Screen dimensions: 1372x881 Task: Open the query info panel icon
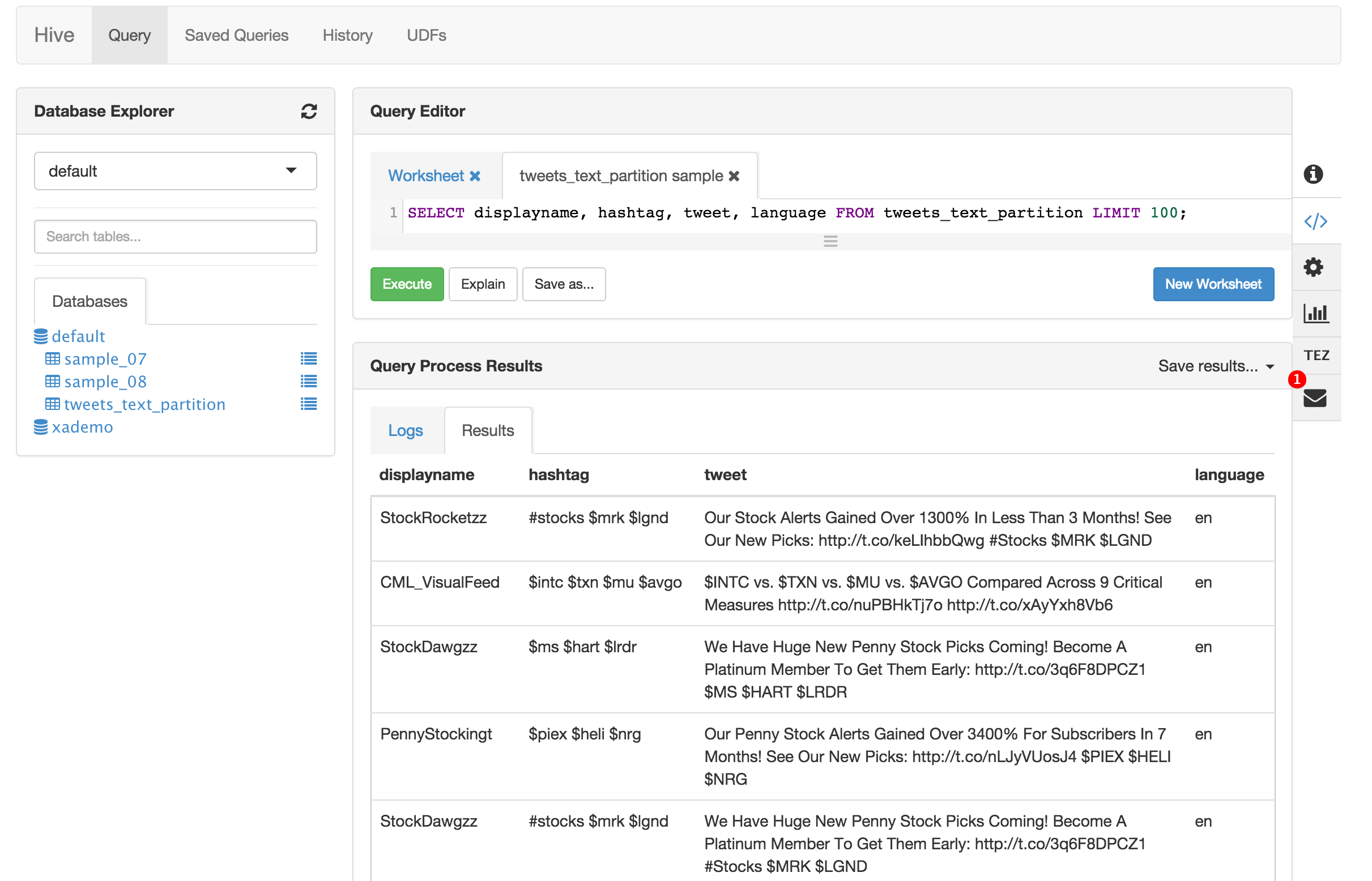tap(1313, 174)
